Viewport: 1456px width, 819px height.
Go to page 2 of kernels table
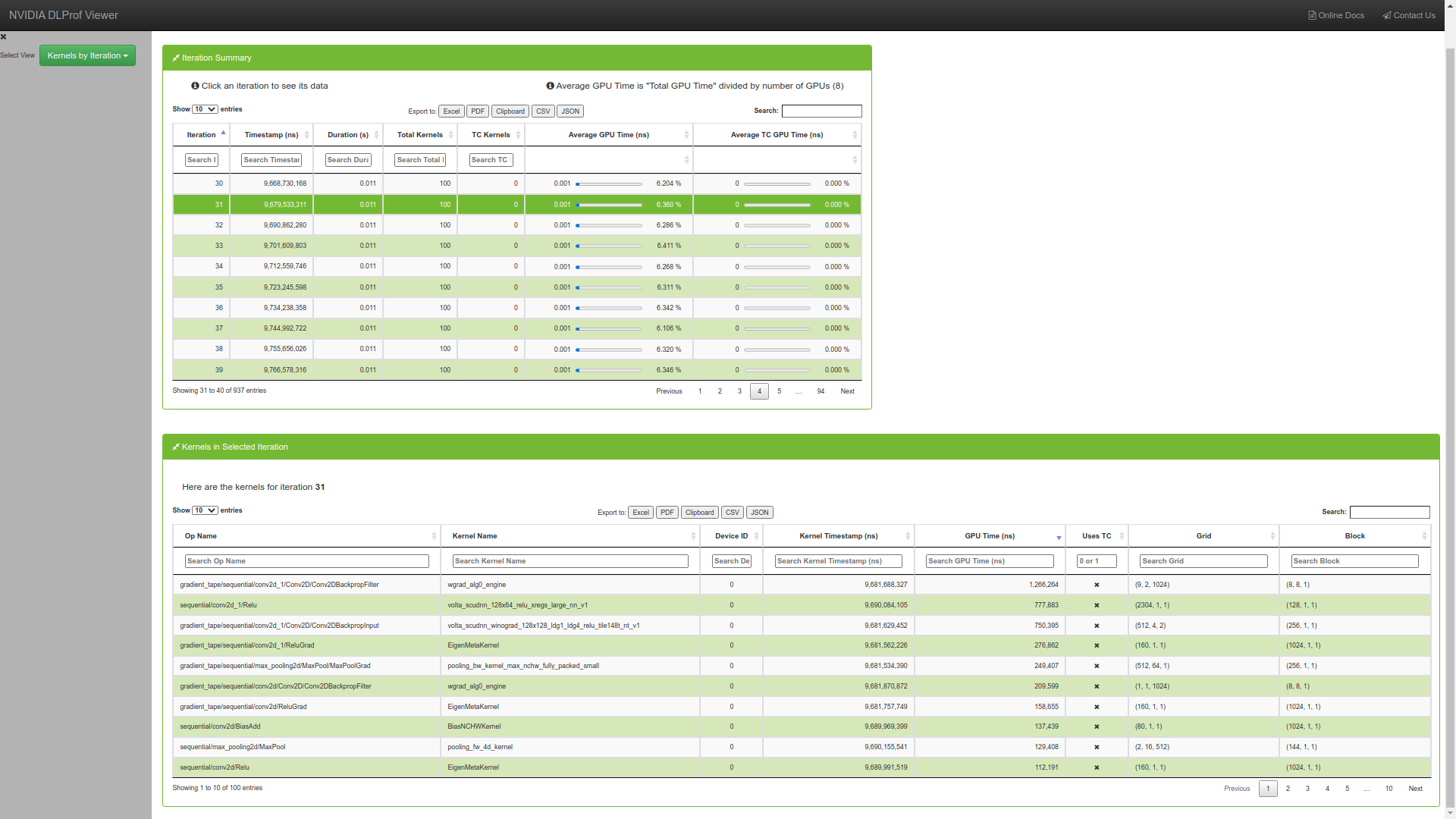[1288, 789]
